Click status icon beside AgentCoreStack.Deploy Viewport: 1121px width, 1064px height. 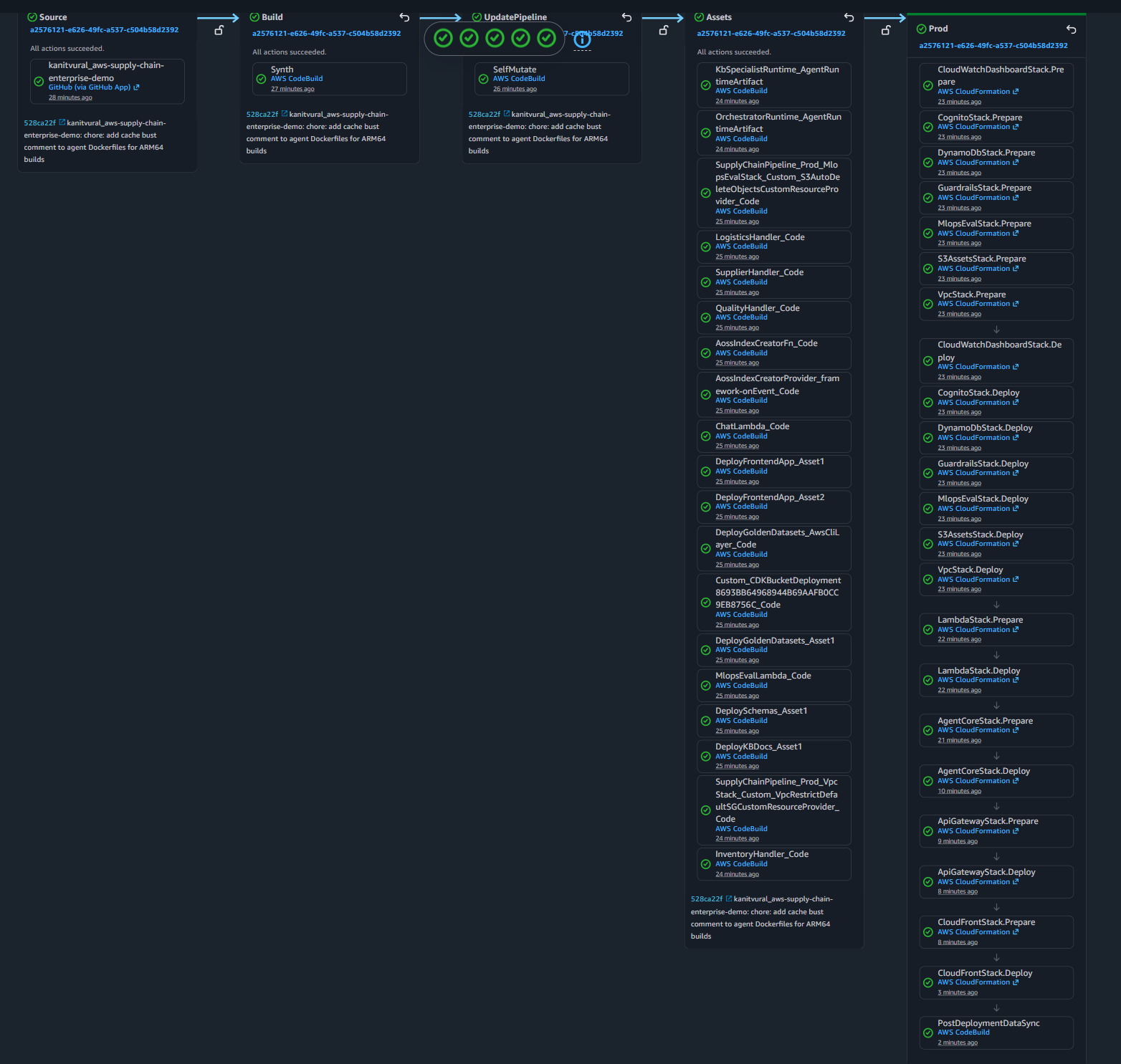(x=928, y=781)
